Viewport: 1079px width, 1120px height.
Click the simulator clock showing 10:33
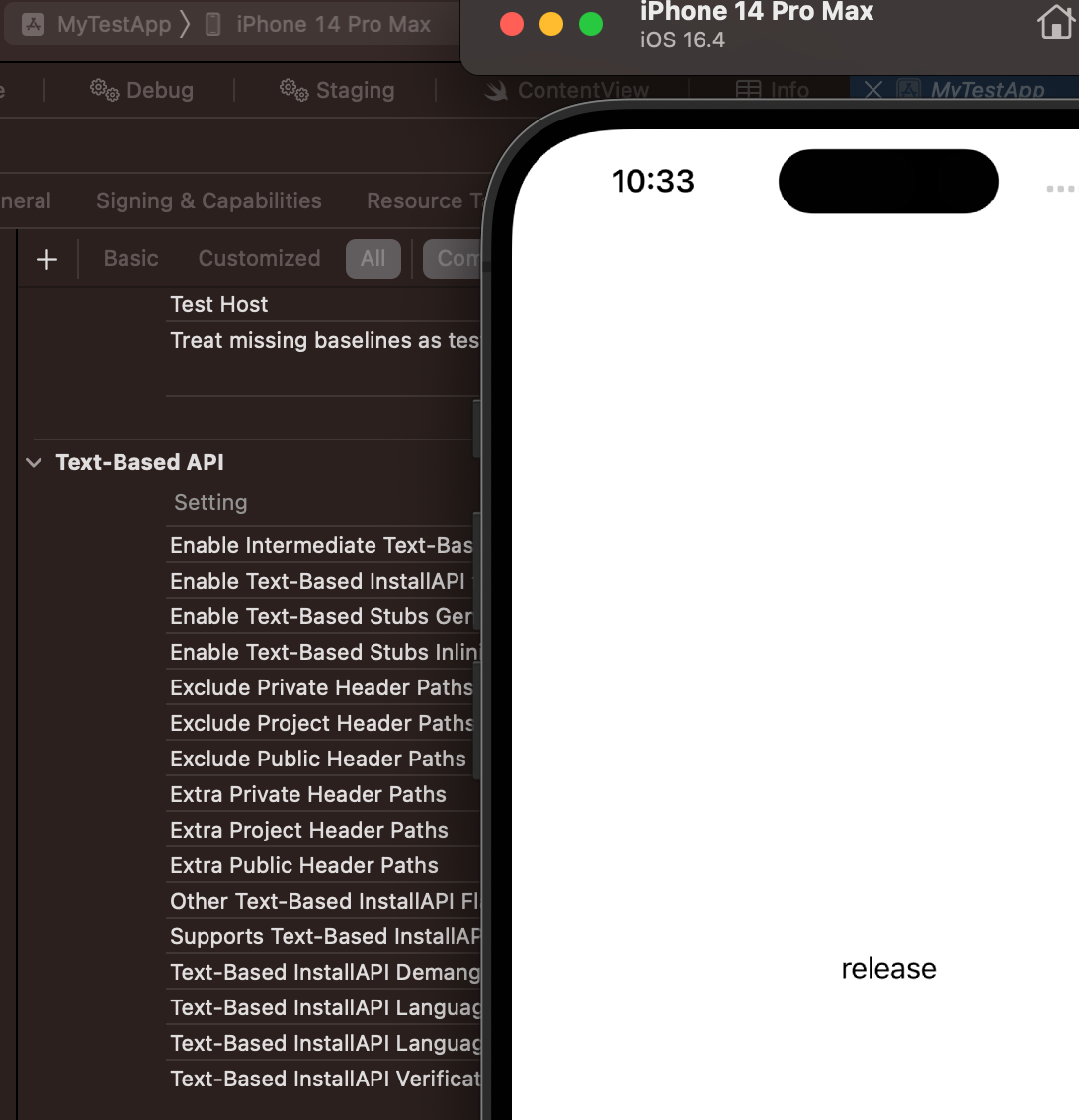(652, 181)
